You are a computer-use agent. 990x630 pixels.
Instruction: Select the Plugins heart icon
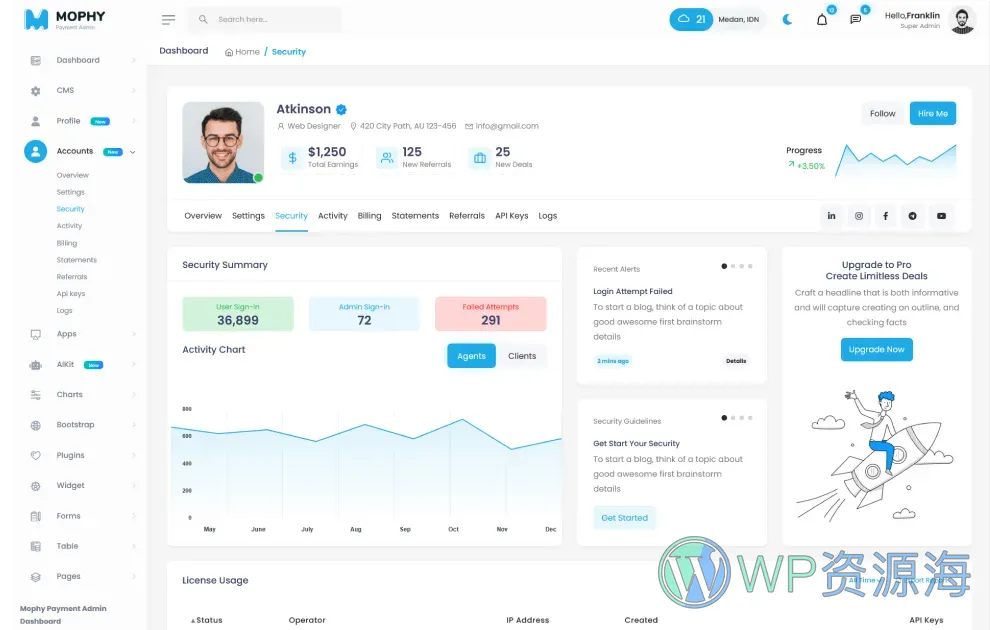(x=36, y=455)
